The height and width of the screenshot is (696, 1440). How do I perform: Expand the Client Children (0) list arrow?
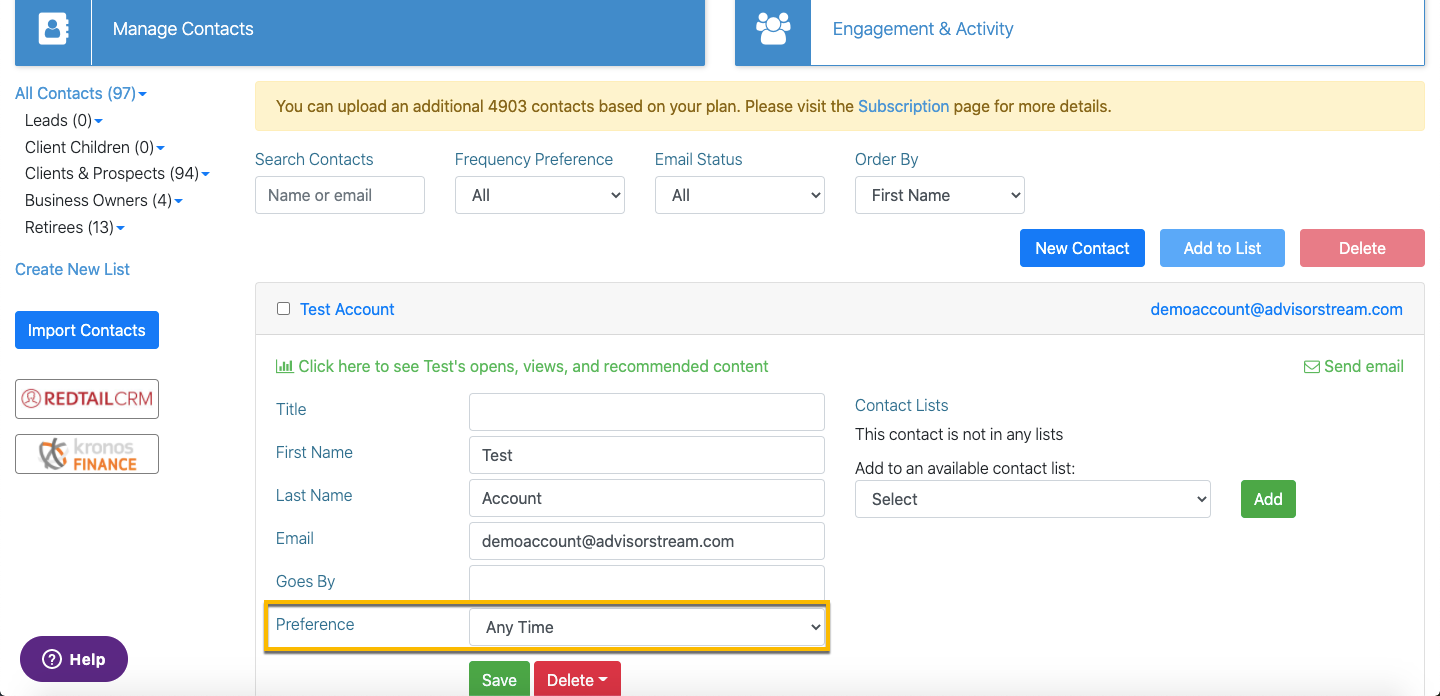pyautogui.click(x=160, y=148)
